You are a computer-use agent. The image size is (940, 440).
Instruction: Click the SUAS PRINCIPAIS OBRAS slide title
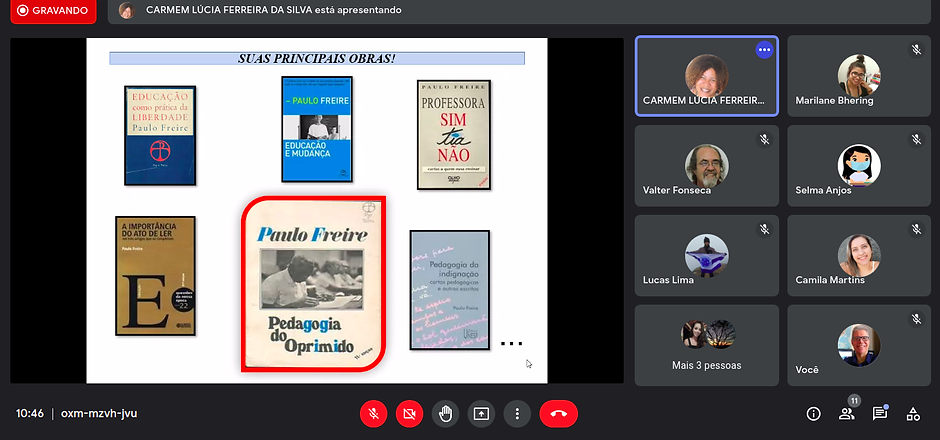point(317,58)
